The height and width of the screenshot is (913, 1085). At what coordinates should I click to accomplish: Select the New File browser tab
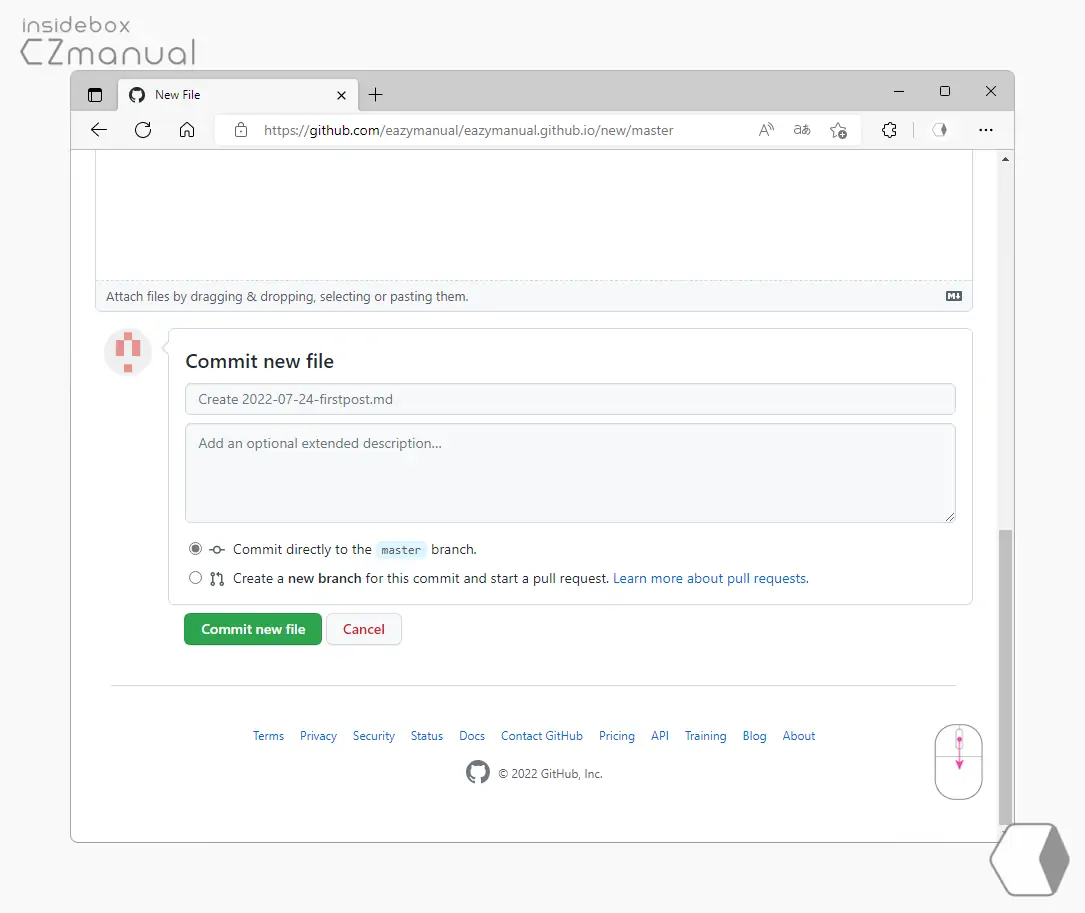pos(237,95)
